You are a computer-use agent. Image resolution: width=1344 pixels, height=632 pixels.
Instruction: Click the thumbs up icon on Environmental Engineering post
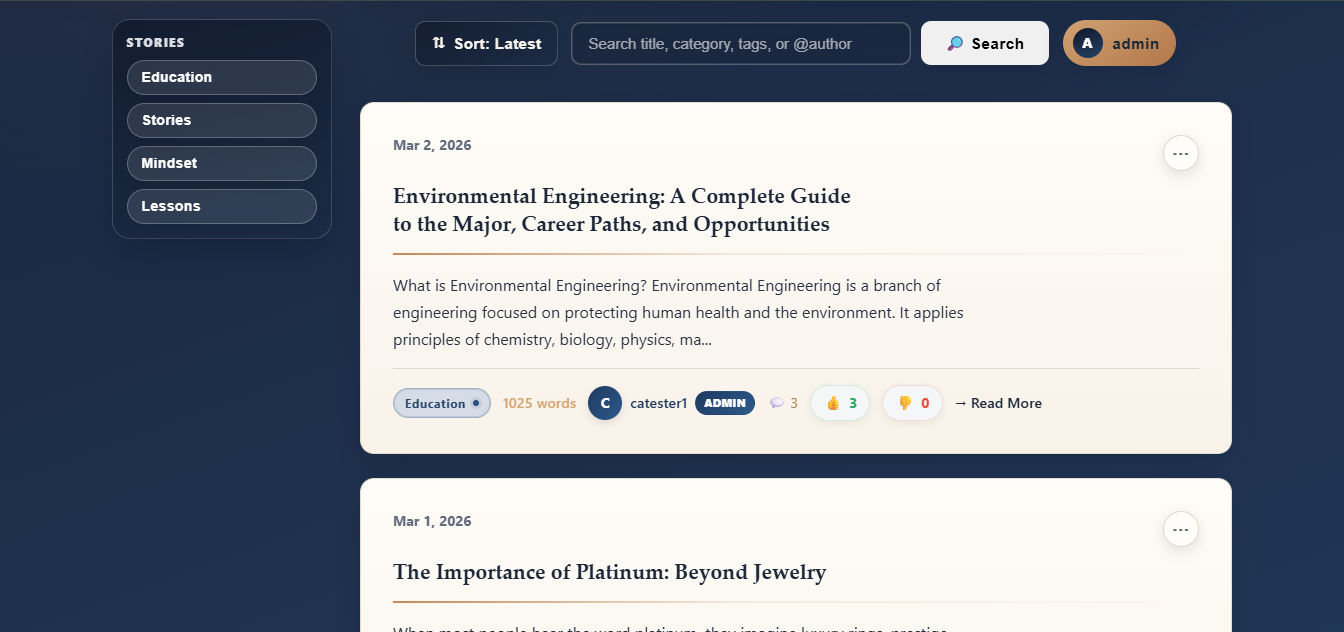click(833, 403)
